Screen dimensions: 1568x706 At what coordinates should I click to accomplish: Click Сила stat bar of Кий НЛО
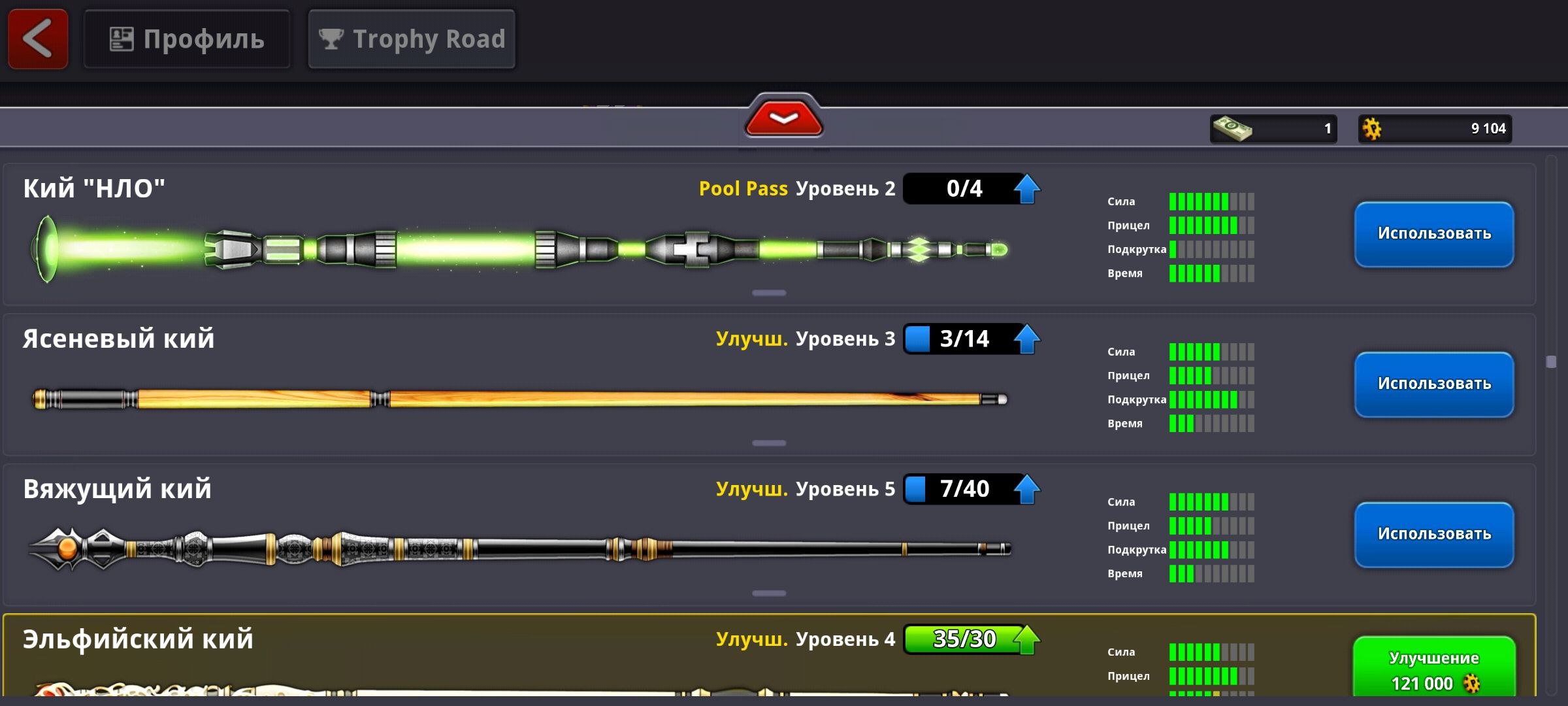click(x=1211, y=201)
